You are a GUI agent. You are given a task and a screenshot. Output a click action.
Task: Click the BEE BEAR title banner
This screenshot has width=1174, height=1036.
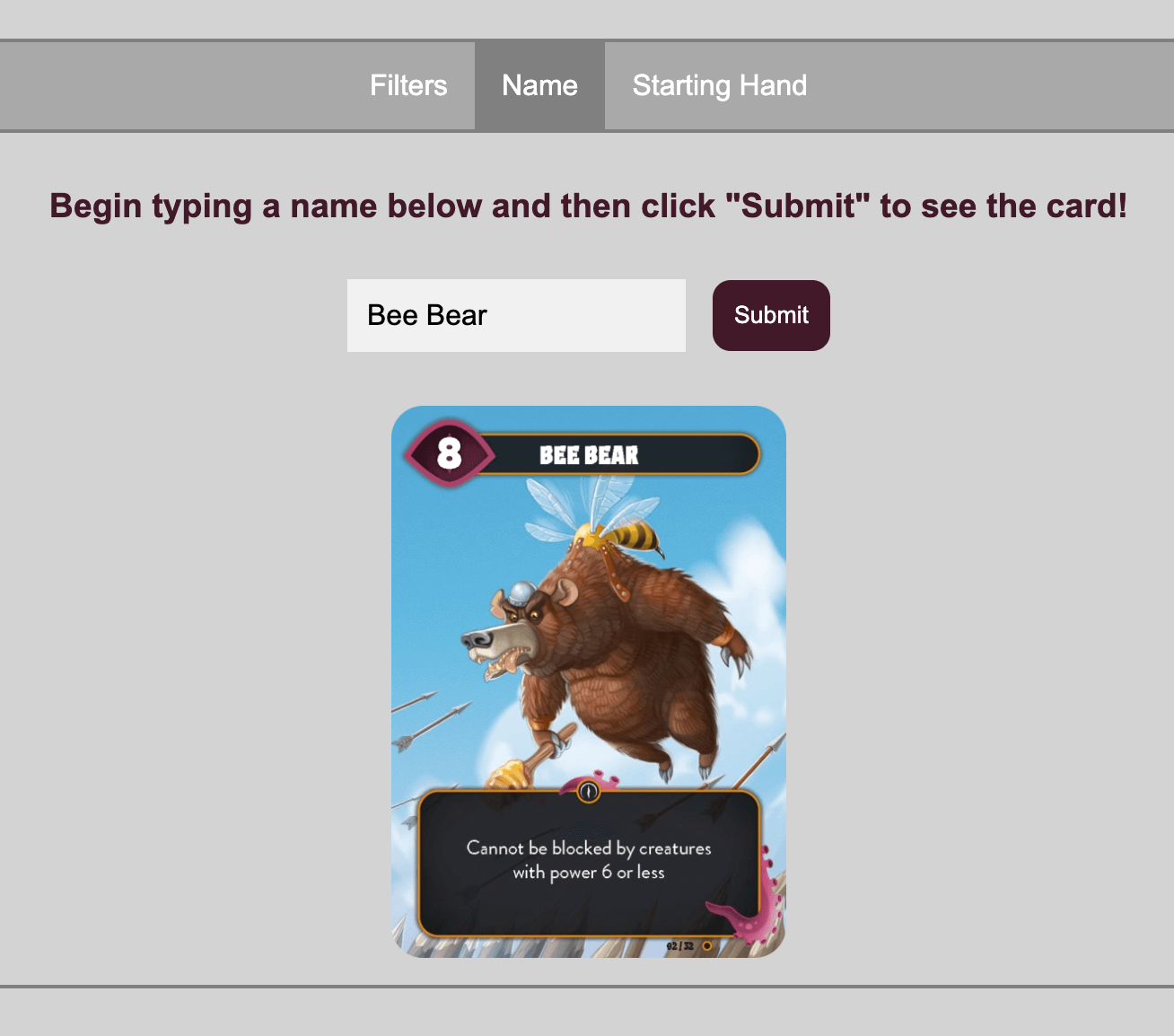(x=621, y=455)
